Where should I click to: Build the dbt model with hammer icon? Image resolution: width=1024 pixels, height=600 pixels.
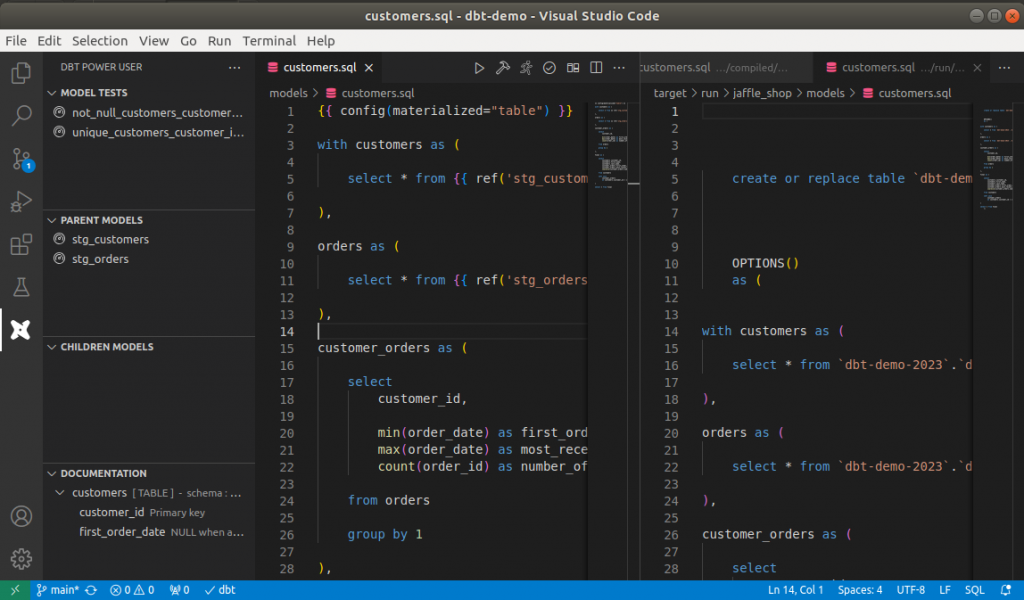tap(502, 68)
